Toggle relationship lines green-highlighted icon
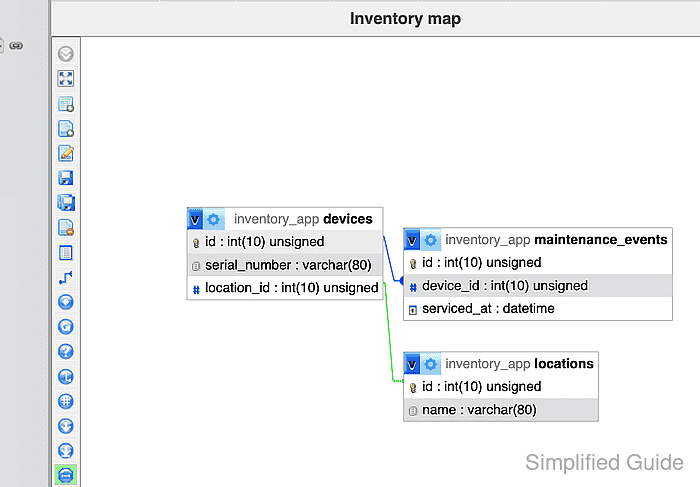 [x=66, y=475]
